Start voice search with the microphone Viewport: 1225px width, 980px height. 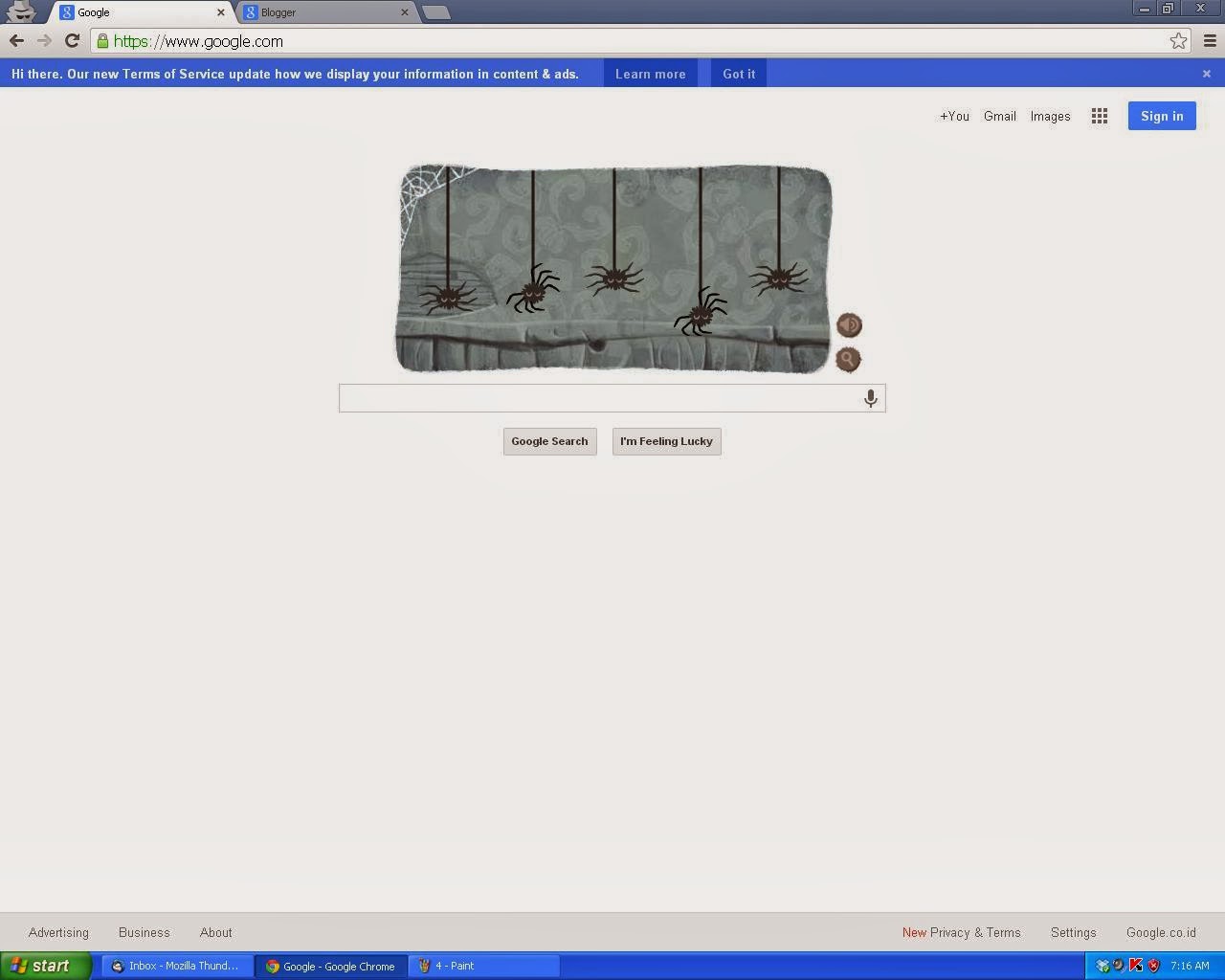point(870,398)
